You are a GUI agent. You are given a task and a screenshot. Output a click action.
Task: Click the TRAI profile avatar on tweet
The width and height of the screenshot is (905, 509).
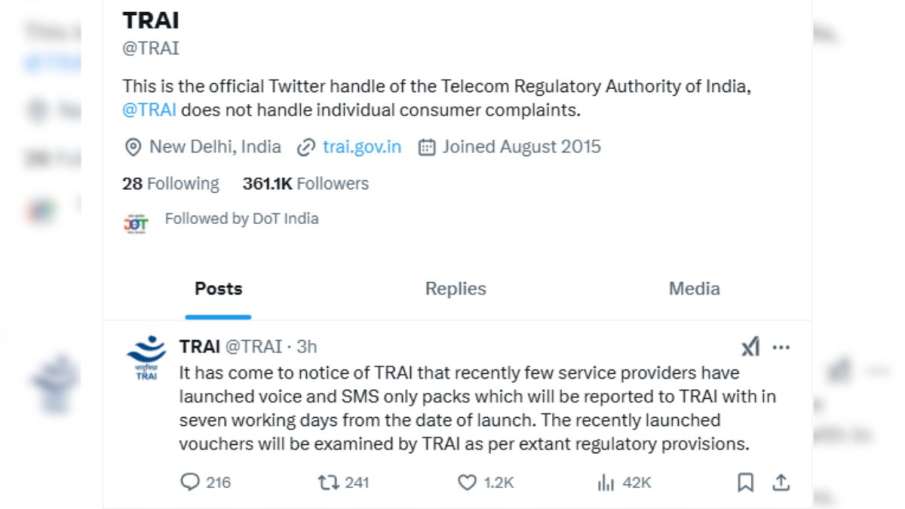click(146, 357)
